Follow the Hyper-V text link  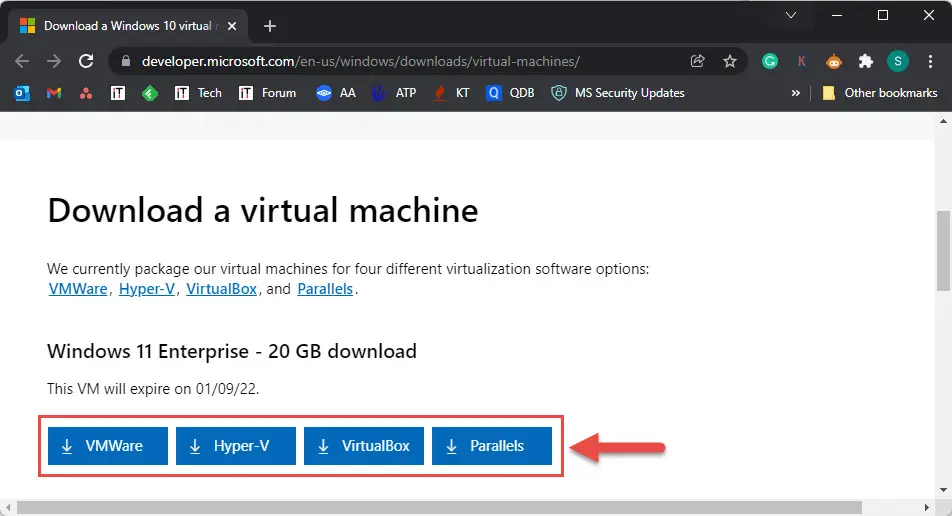pos(147,289)
